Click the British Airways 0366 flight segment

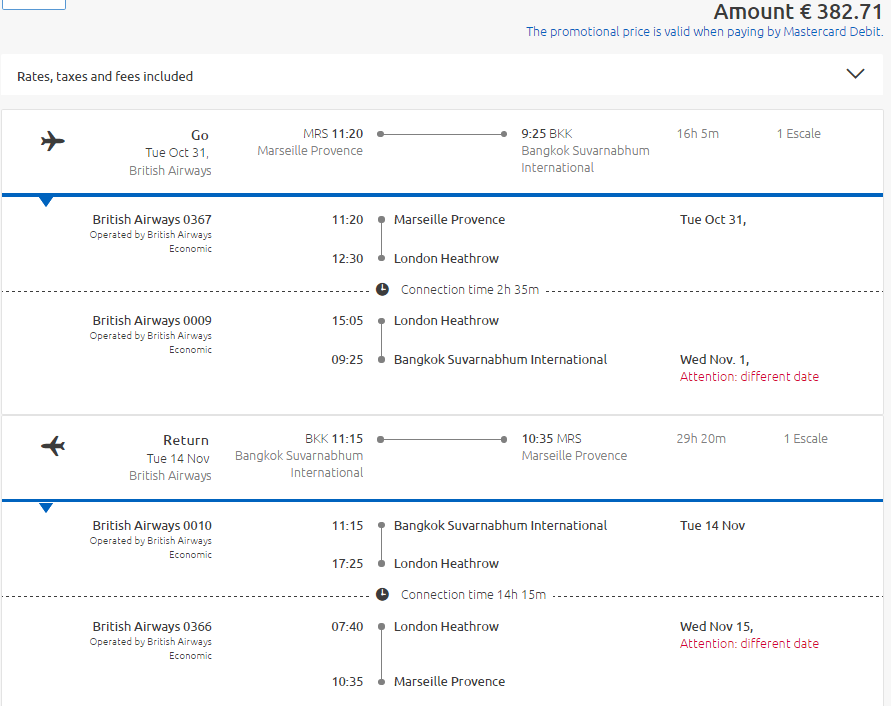click(442, 654)
